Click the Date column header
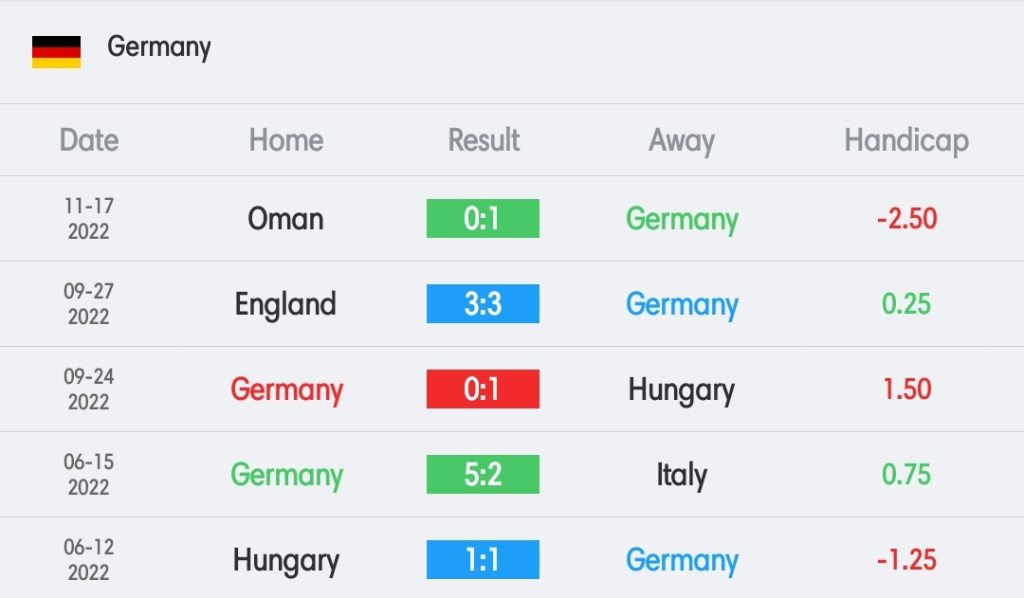This screenshot has width=1024, height=598. (89, 140)
